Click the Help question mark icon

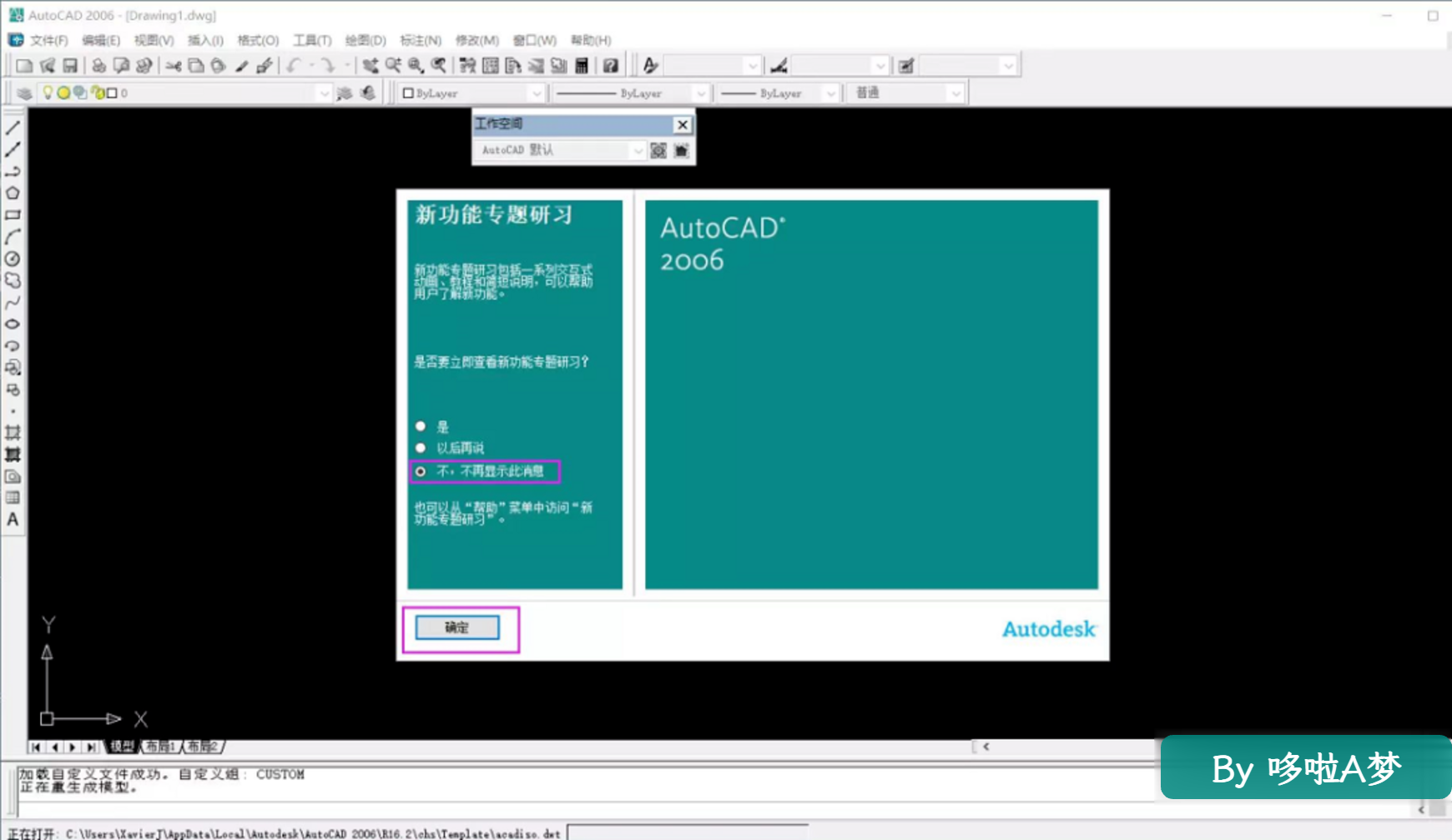coord(611,65)
